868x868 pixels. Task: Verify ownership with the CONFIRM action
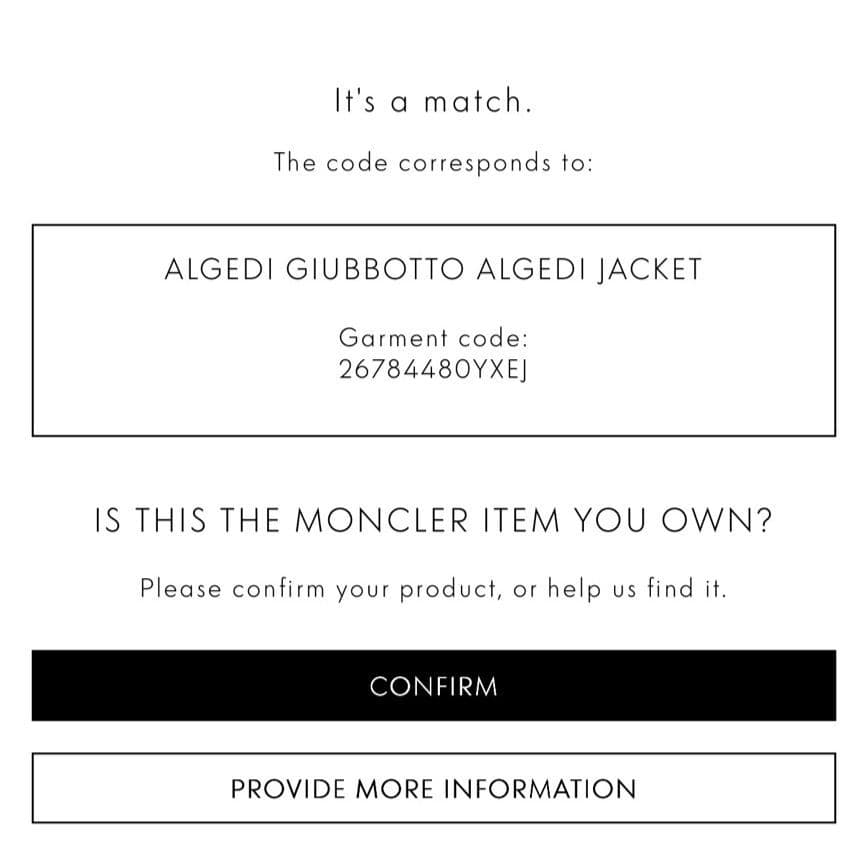coord(434,686)
